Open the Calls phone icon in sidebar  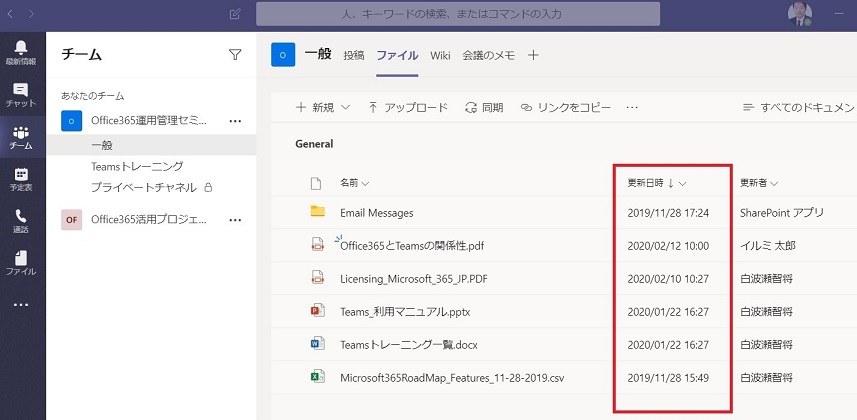coord(21,221)
